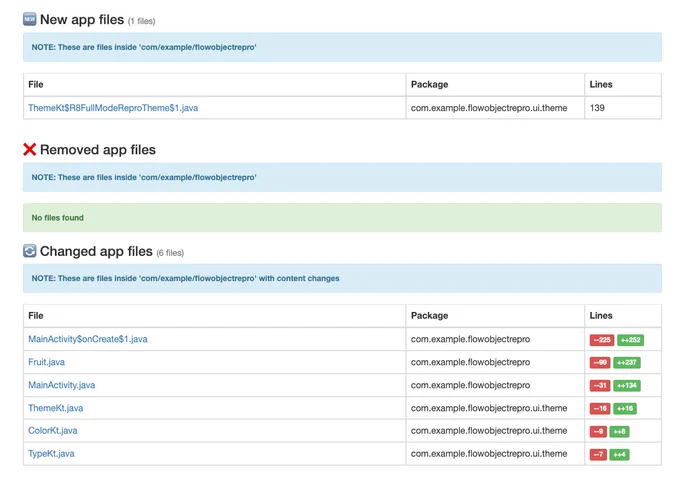Screen dimensions: 680x478
Task: Click the File column header in Changed files table
Action: (36, 316)
